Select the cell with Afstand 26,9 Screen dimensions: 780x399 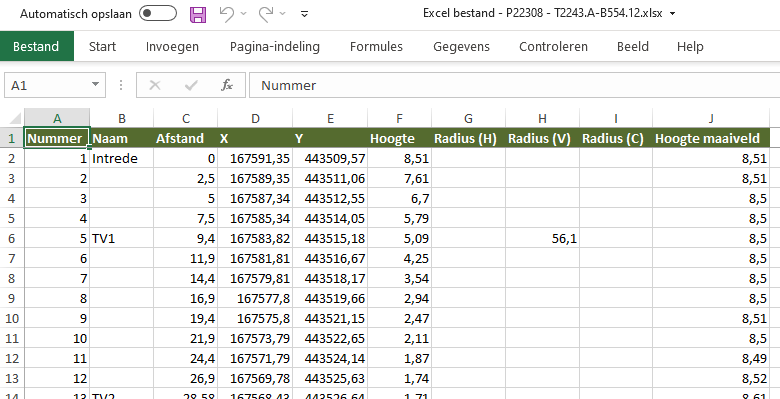click(x=186, y=378)
